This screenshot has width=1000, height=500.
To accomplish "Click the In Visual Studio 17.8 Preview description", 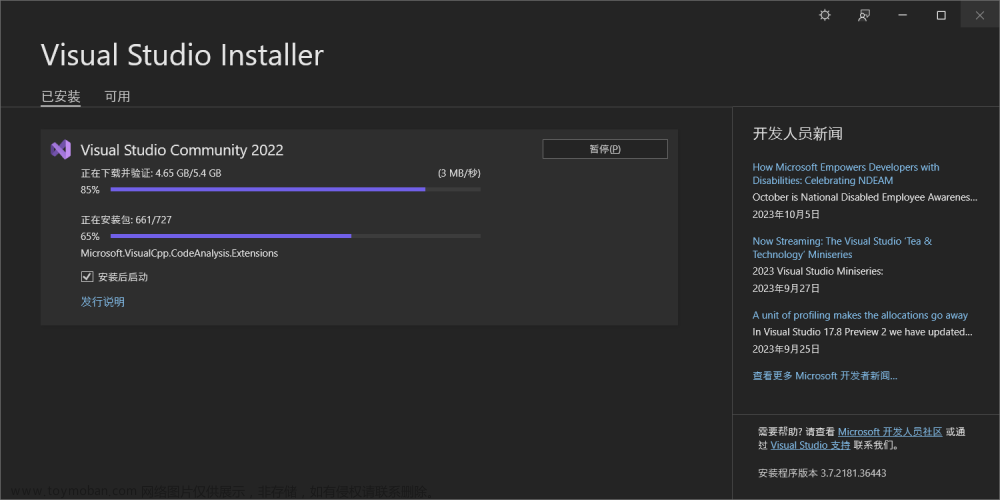I will click(x=862, y=332).
